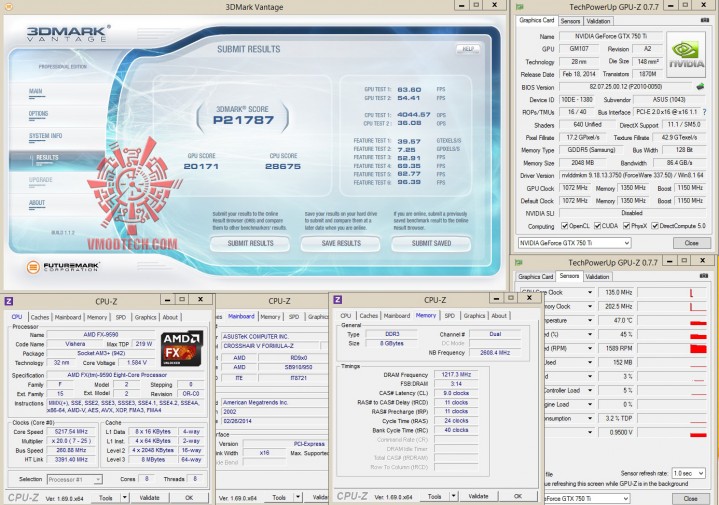Click the GPU-Z title bar icon in top window
Screen dimensions: 719x505
coord(520,7)
